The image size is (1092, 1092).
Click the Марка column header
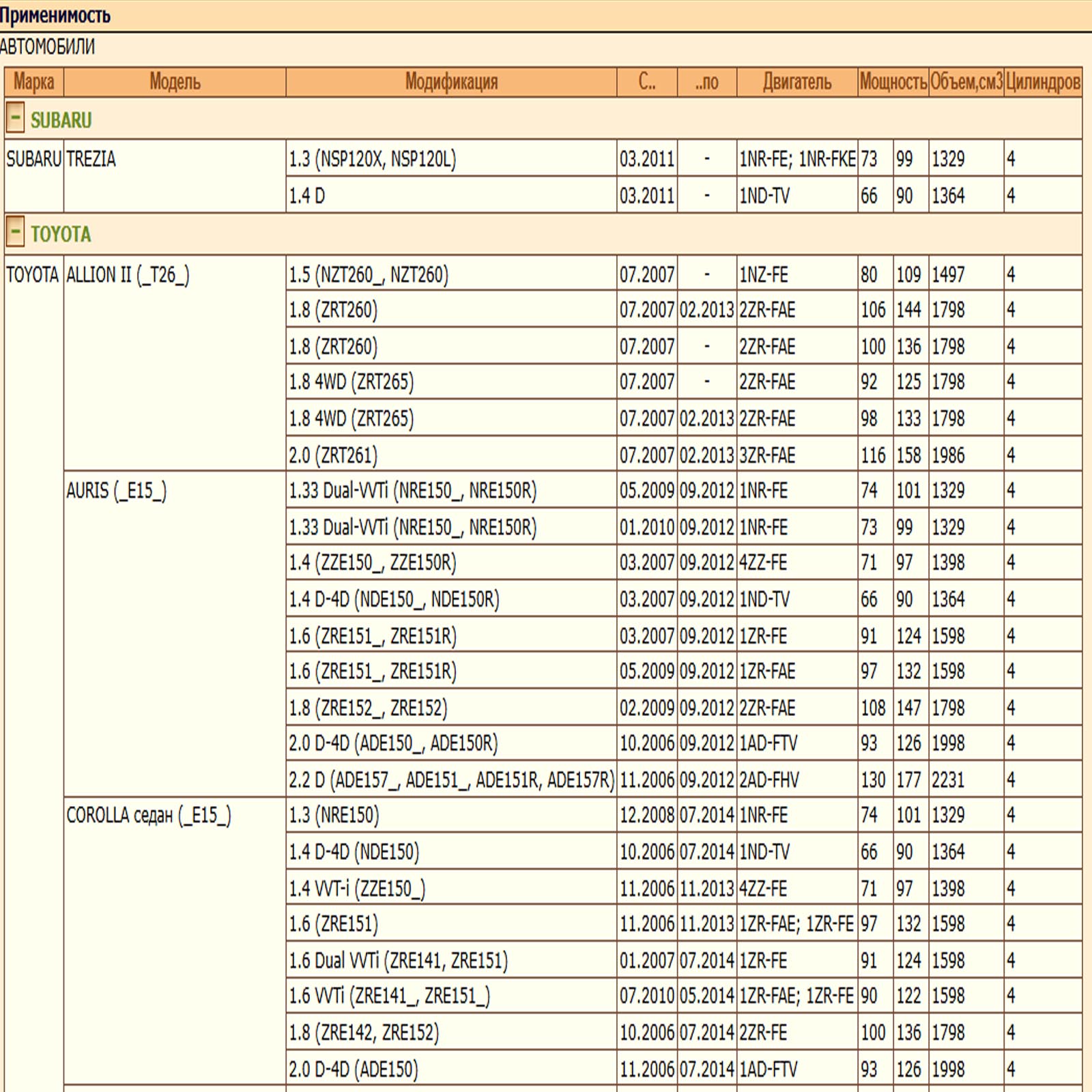click(x=33, y=82)
